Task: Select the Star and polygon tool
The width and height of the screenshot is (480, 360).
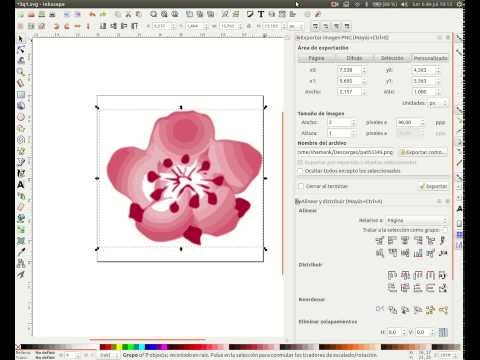Action: (x=21, y=128)
